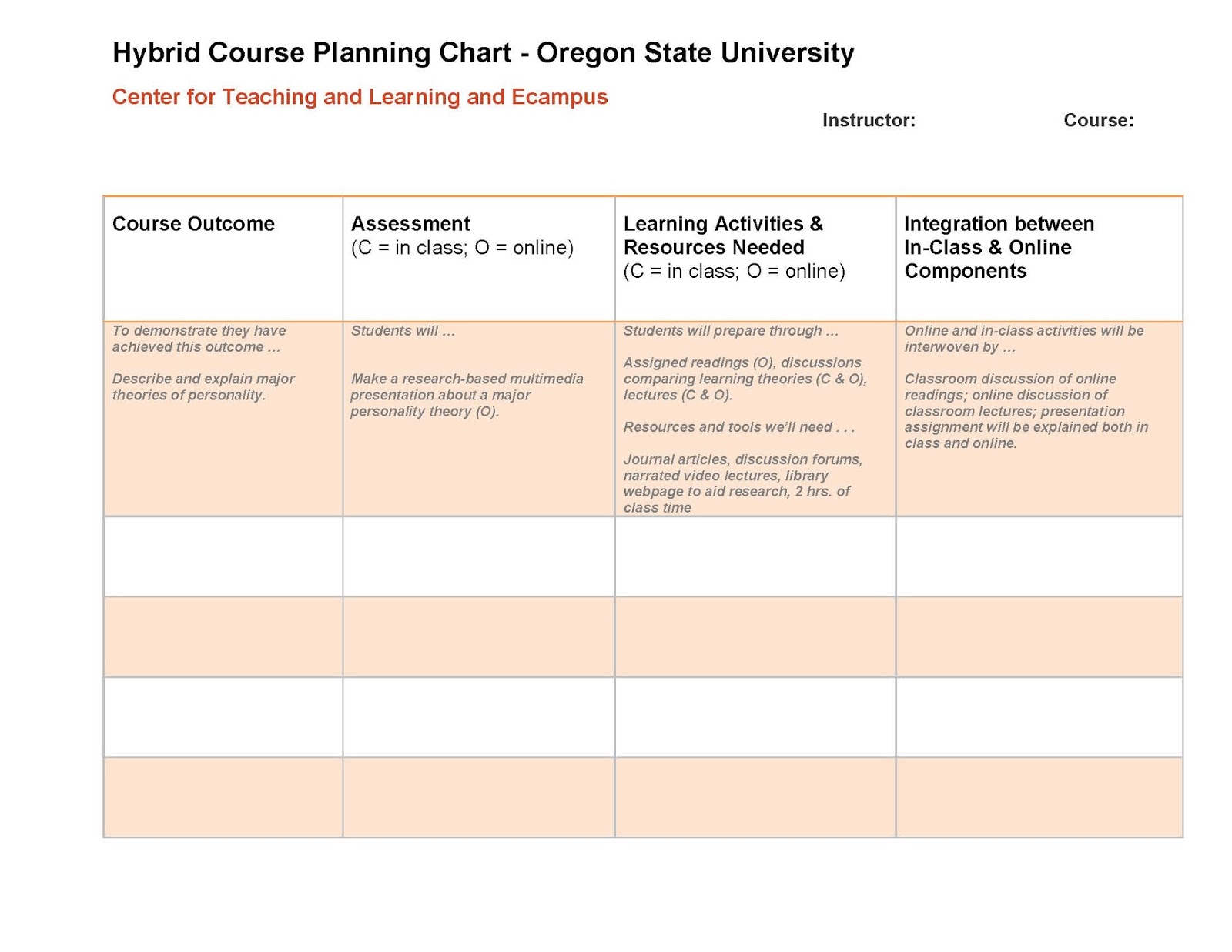Select the Assessment column header

click(x=410, y=224)
